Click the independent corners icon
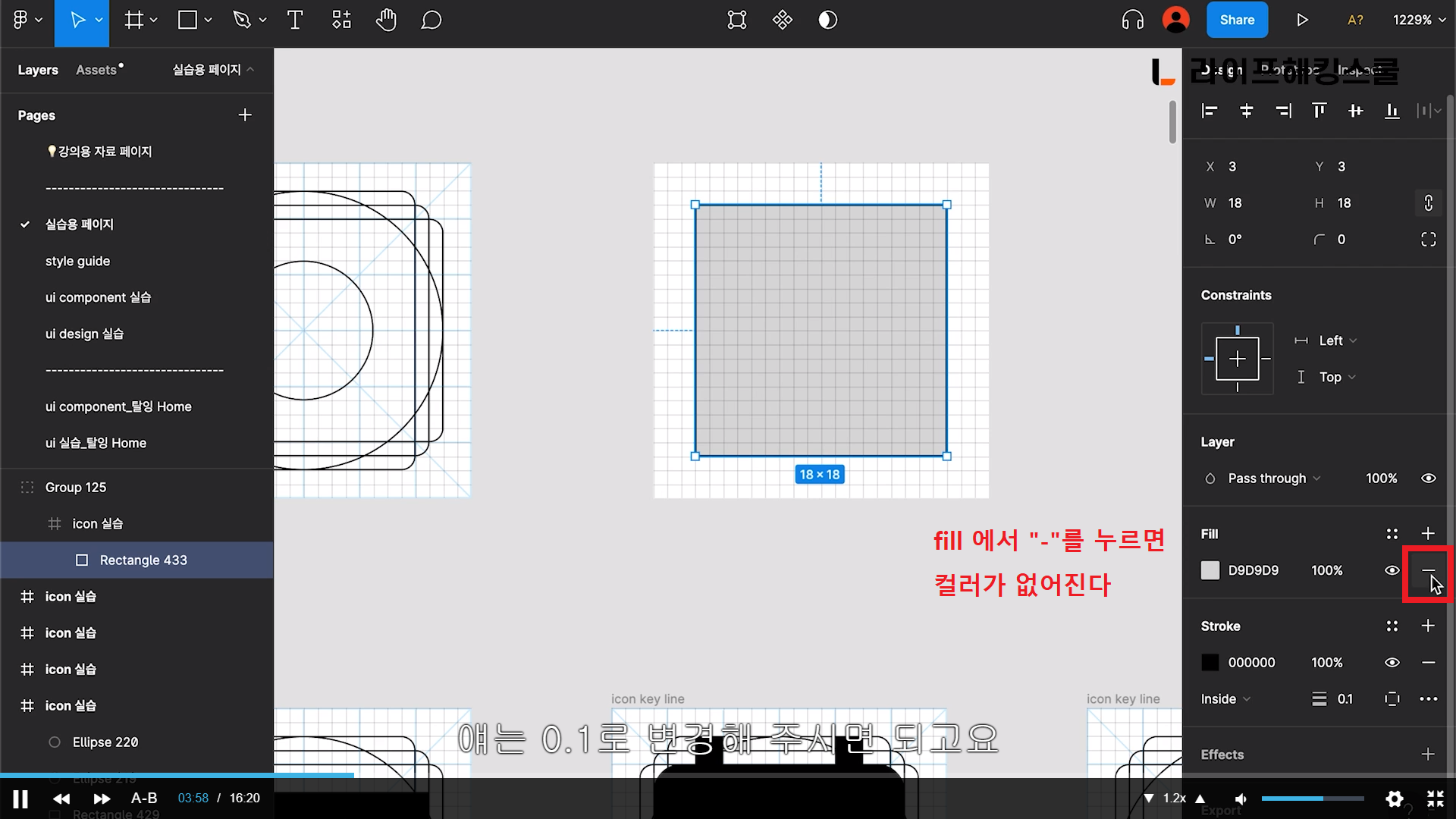The height and width of the screenshot is (819, 1456). point(1428,240)
